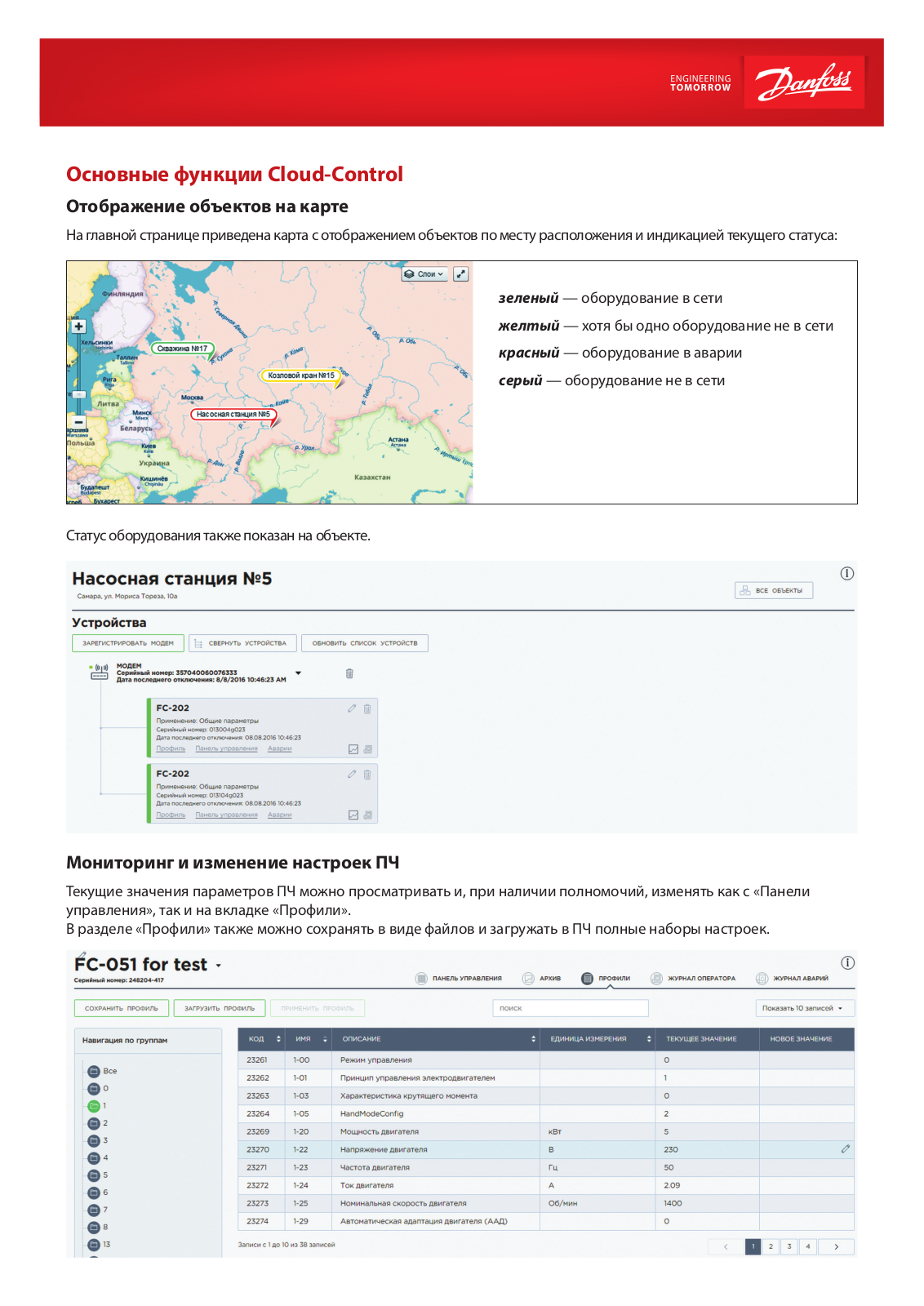Open Аварии link of FC-202 serial 013104g023
Image resolution: width=924 pixels, height=1306 pixels.
[x=279, y=815]
